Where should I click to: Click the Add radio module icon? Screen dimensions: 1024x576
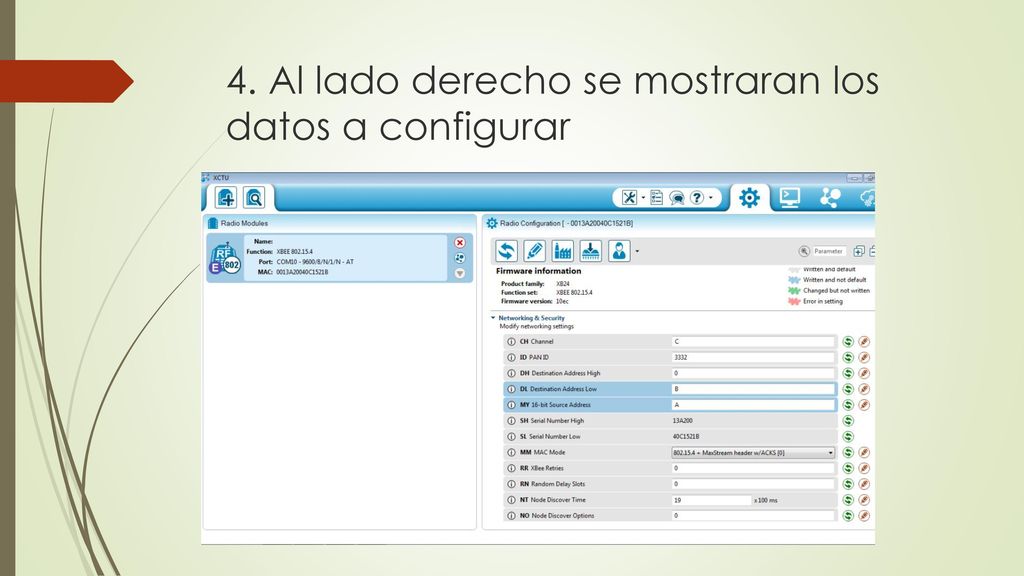click(x=226, y=197)
